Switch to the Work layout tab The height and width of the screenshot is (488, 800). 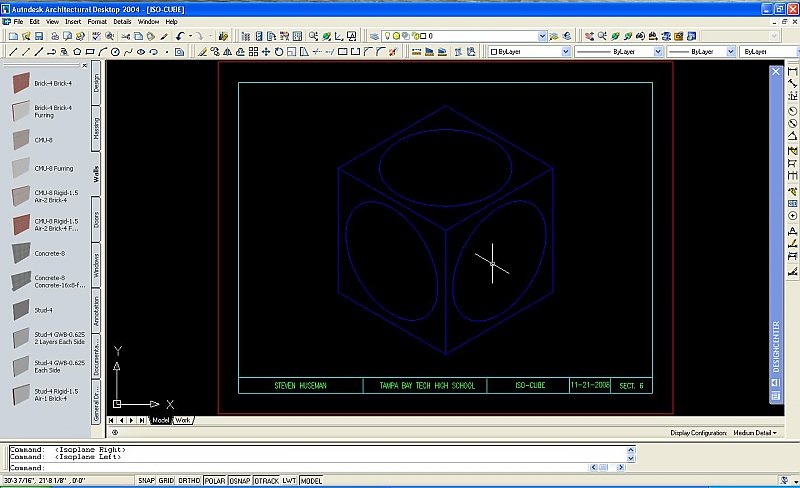tap(182, 421)
